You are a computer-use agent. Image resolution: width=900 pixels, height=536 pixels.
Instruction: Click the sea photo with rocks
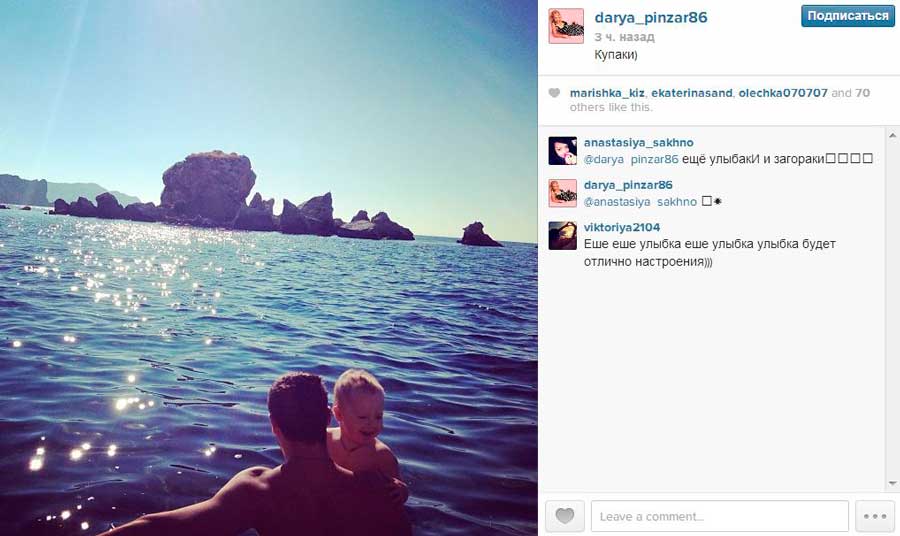coord(269,268)
